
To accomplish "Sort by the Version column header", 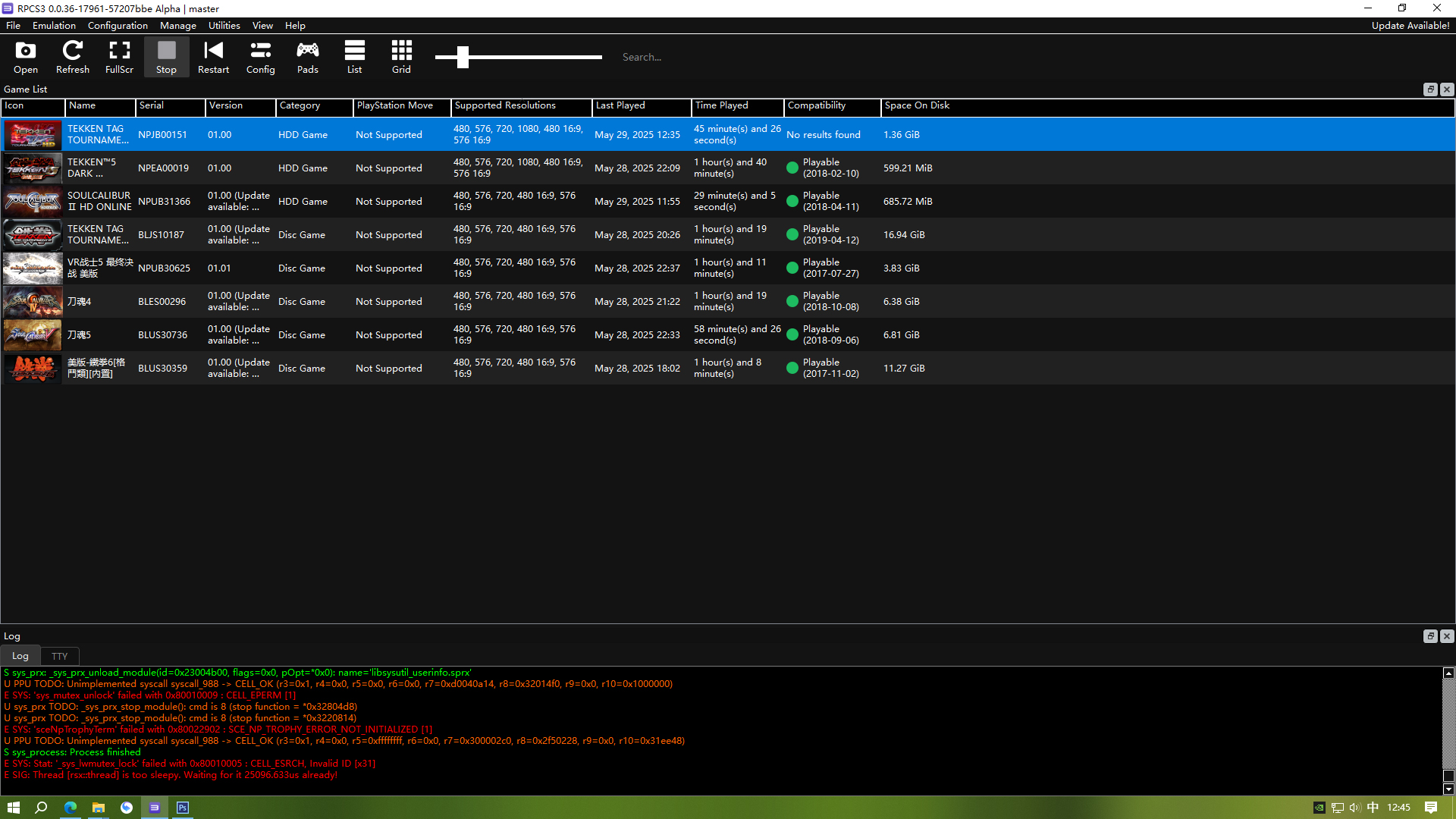I will (x=240, y=106).
